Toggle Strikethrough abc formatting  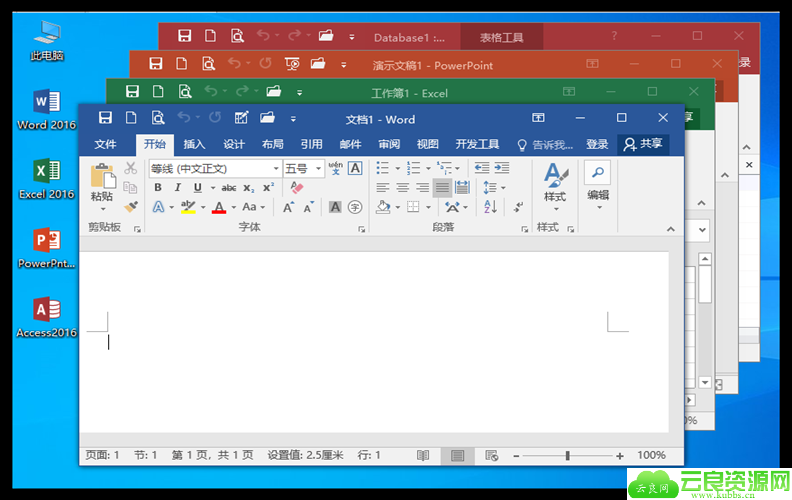pos(229,188)
